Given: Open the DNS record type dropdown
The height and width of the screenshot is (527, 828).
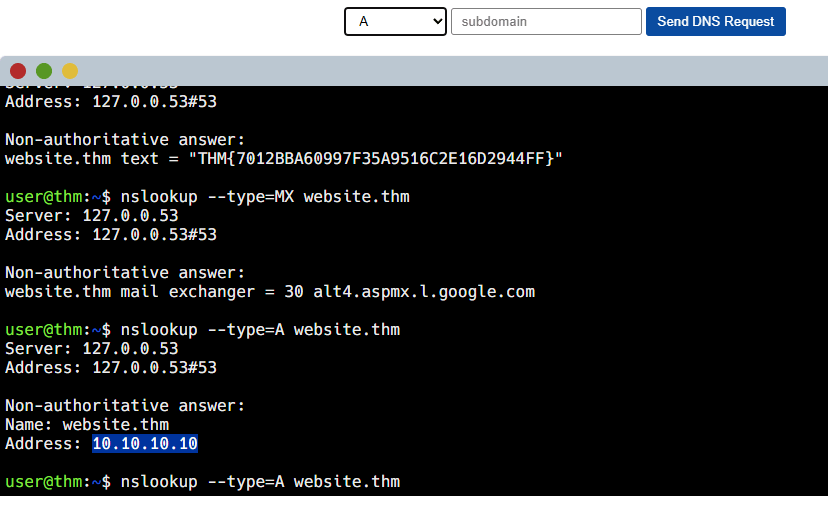Looking at the screenshot, I should tap(395, 22).
